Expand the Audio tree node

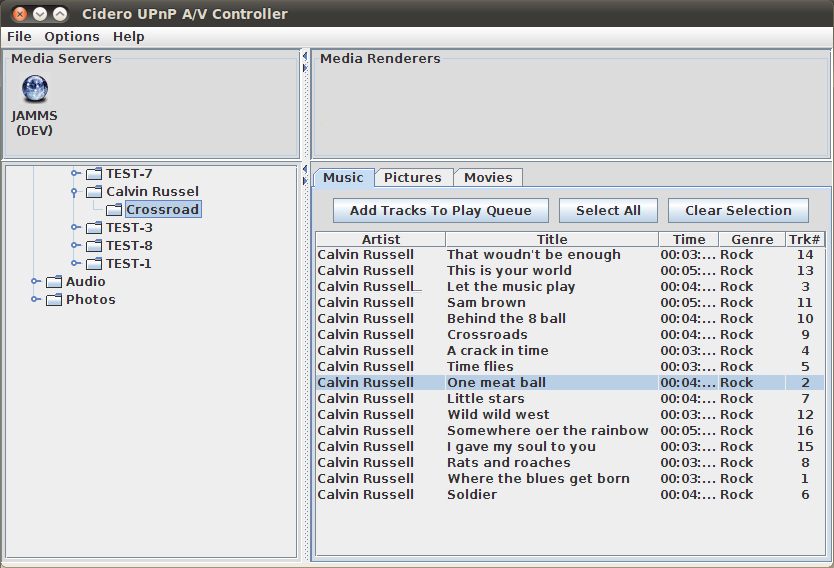[x=35, y=281]
